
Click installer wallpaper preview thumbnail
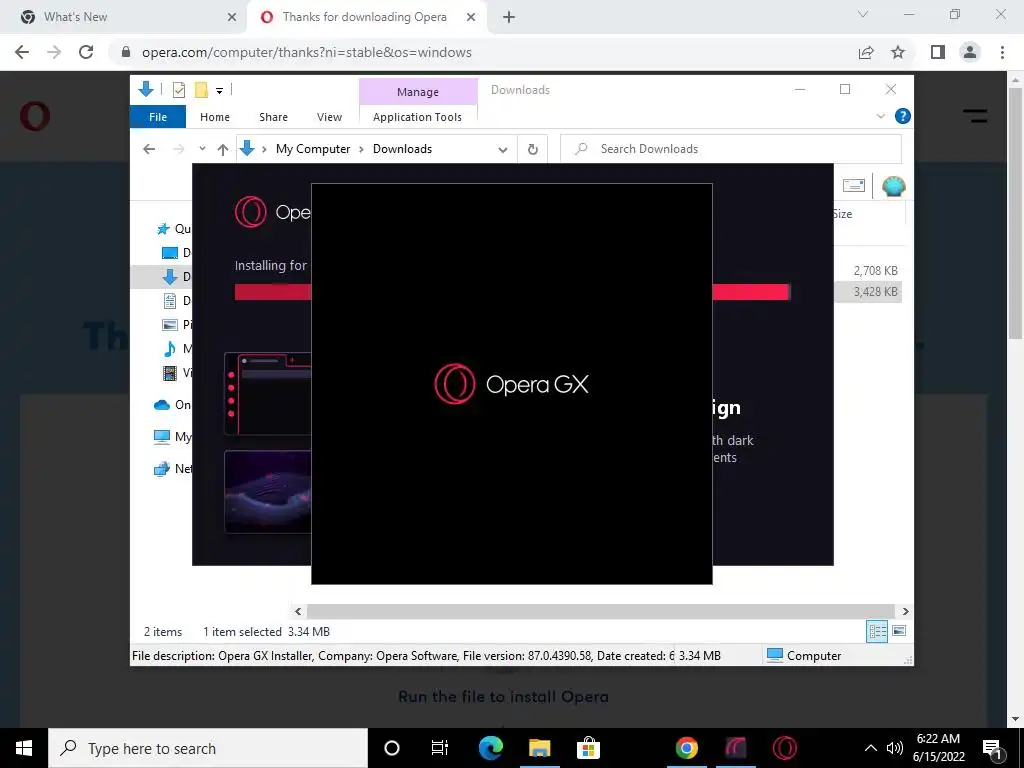click(268, 492)
